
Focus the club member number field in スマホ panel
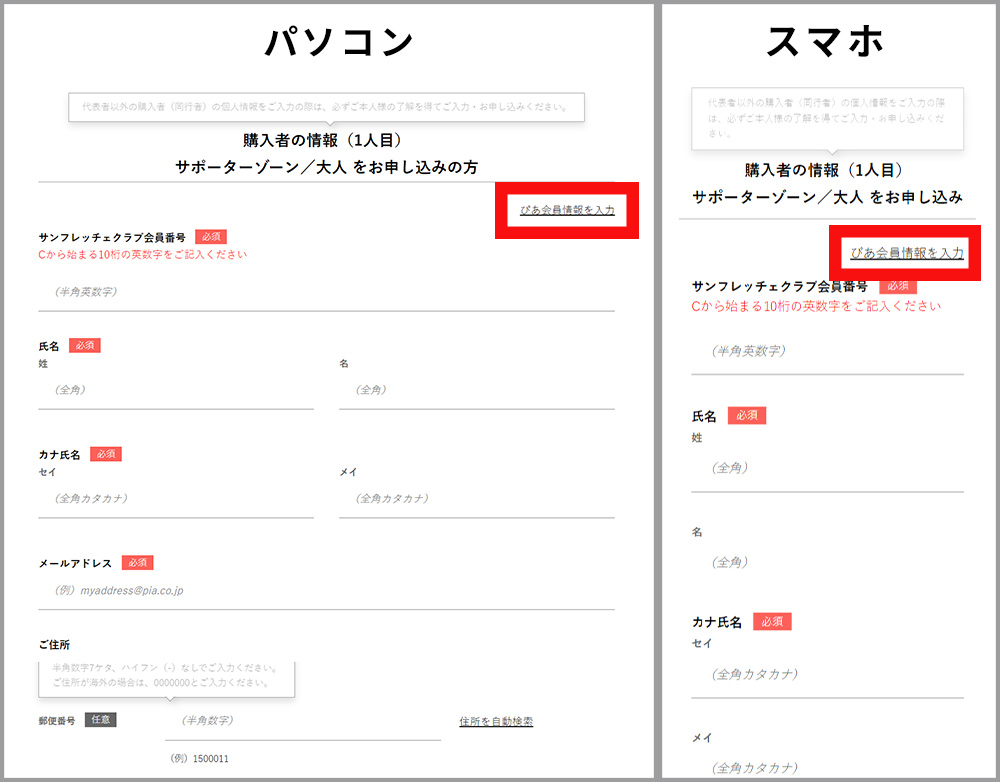click(827, 352)
